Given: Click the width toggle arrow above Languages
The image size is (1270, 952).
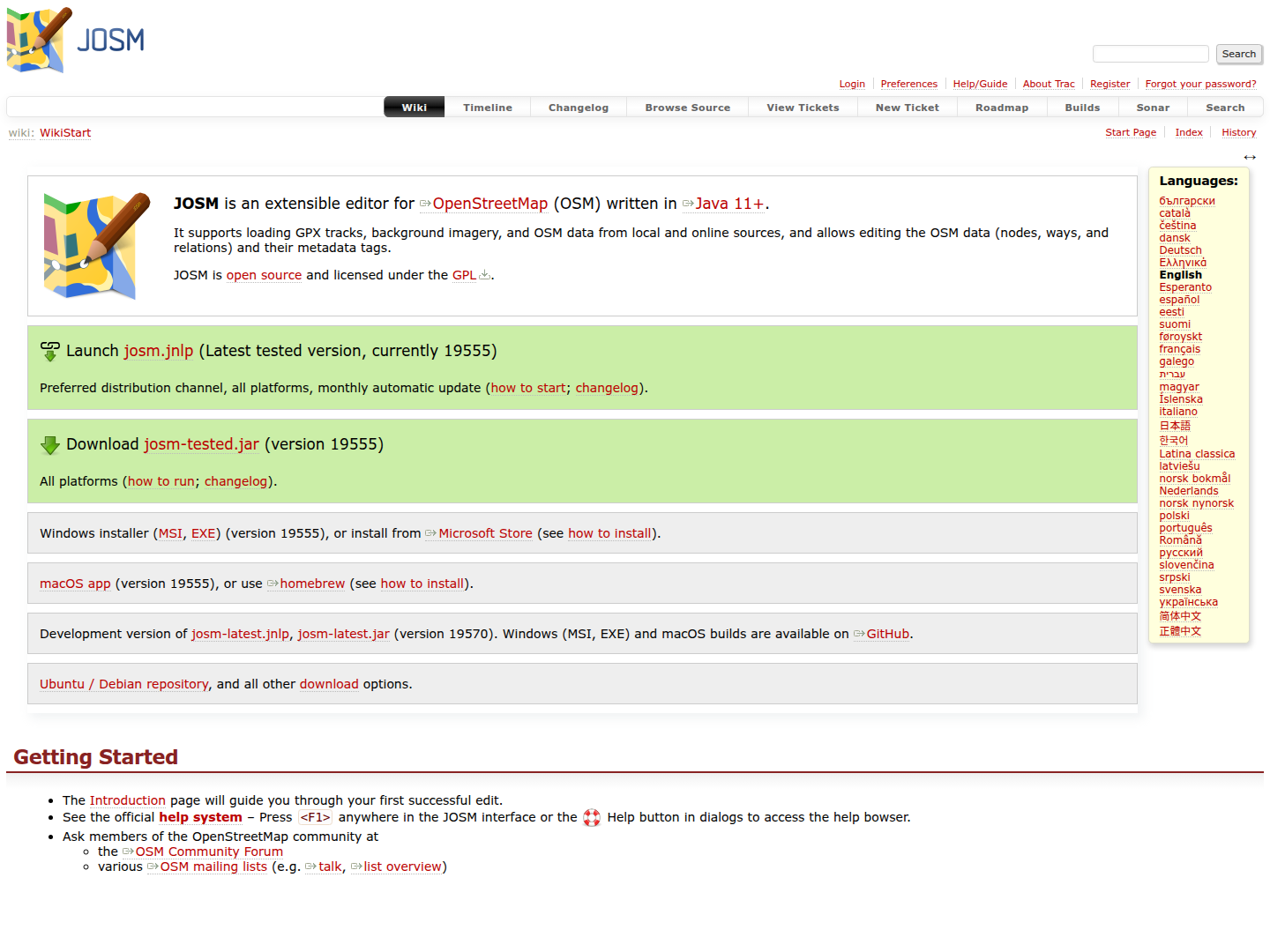Looking at the screenshot, I should [x=1250, y=157].
